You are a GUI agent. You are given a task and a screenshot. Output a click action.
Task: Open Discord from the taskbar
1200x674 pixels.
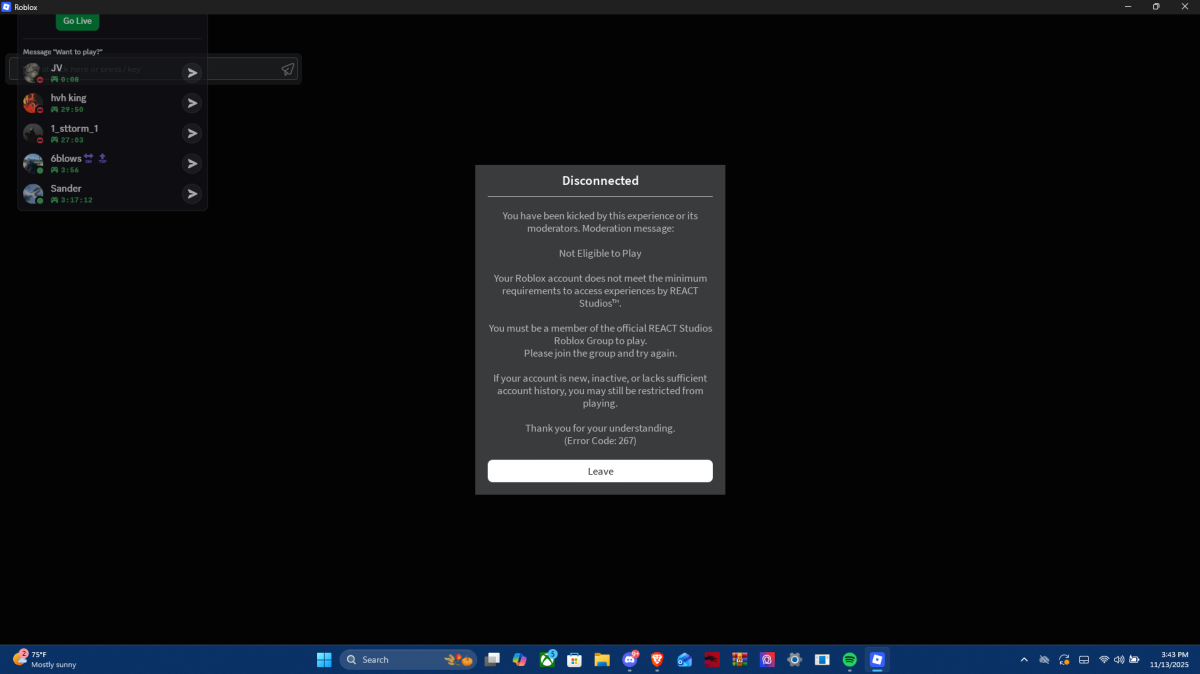pos(630,660)
